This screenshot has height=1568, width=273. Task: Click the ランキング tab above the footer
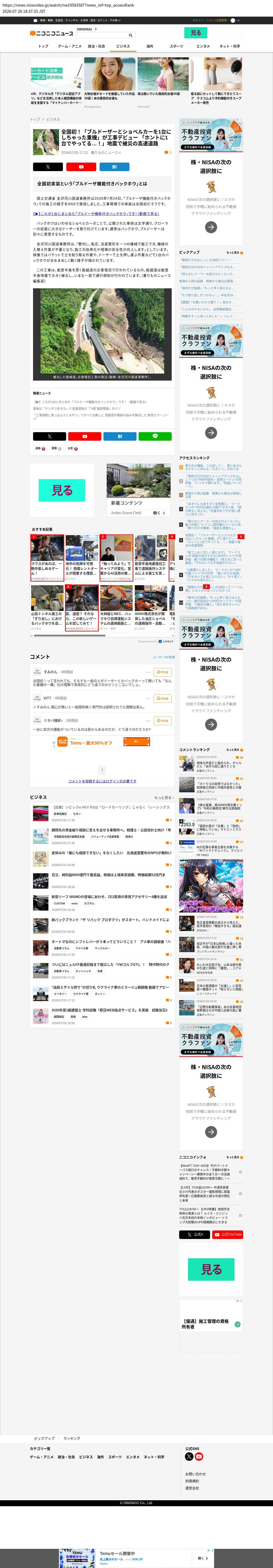click(72, 1438)
